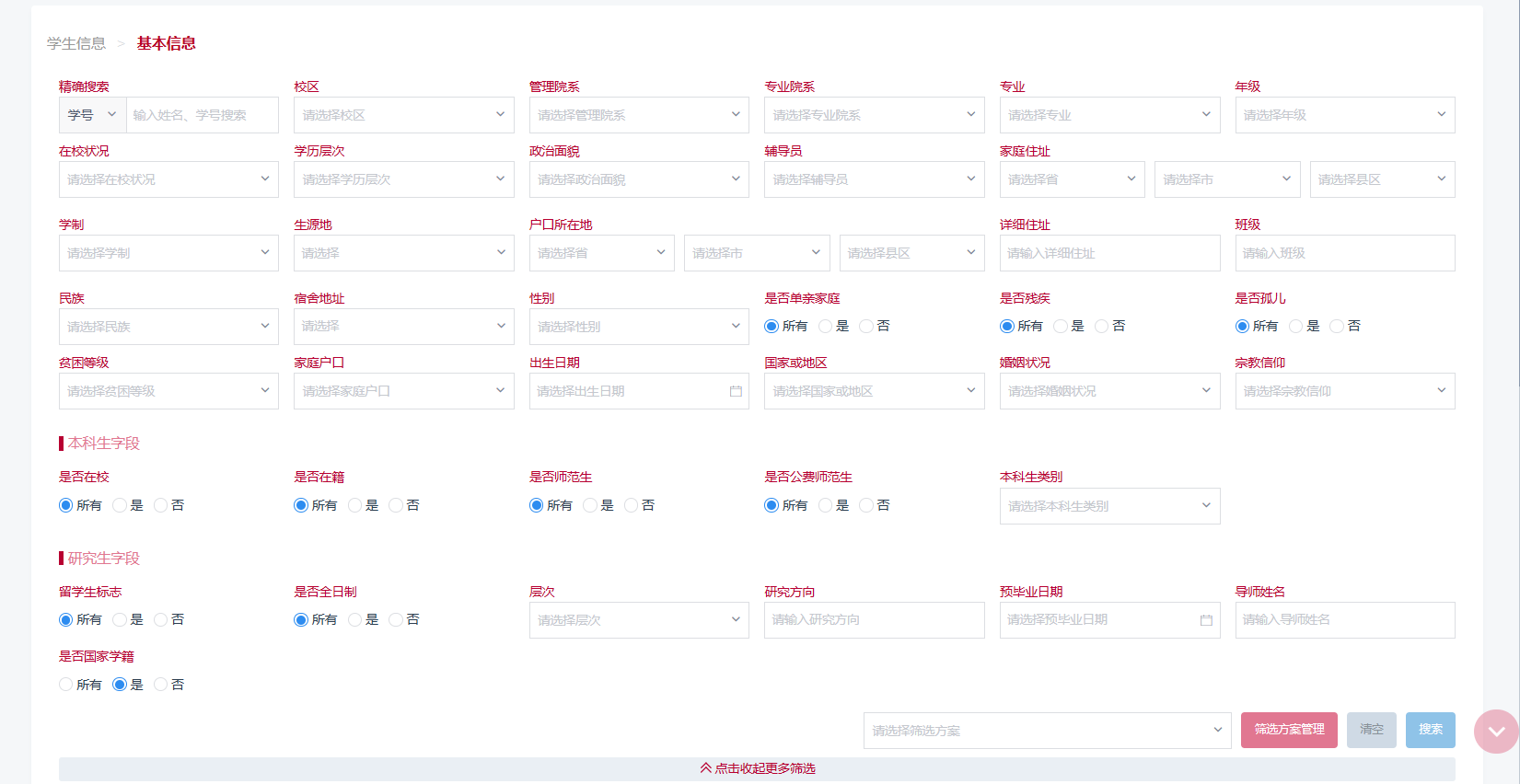The height and width of the screenshot is (784, 1520).
Task: Select 所有 for 是否国家学籍
Action: click(65, 685)
